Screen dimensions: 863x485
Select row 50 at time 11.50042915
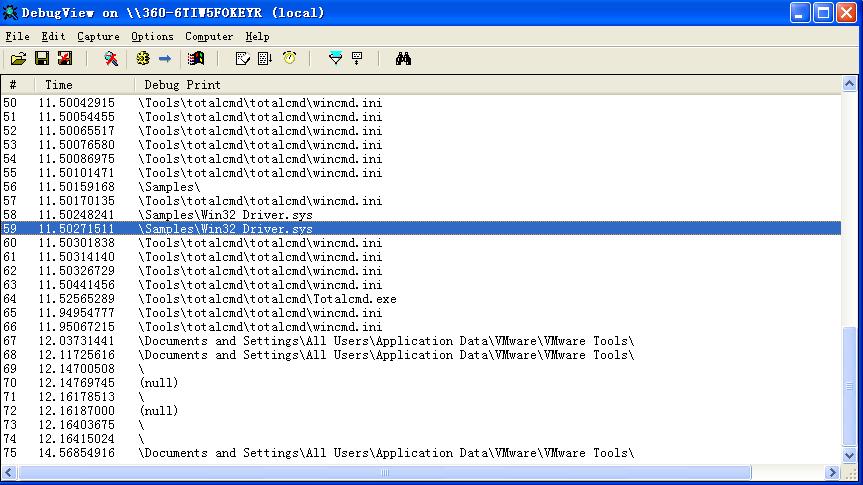pyautogui.click(x=420, y=103)
